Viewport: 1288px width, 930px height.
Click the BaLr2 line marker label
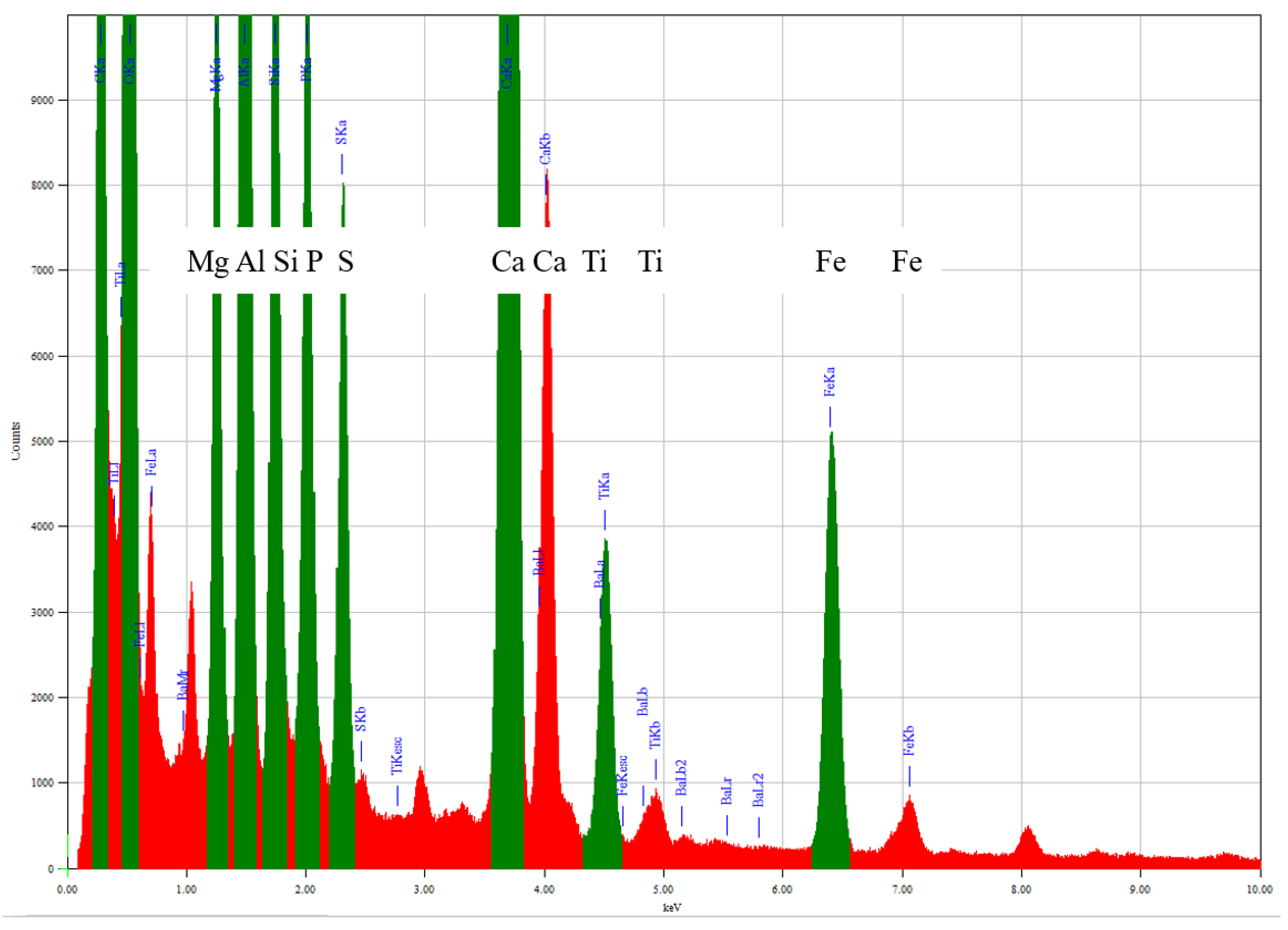point(758,790)
